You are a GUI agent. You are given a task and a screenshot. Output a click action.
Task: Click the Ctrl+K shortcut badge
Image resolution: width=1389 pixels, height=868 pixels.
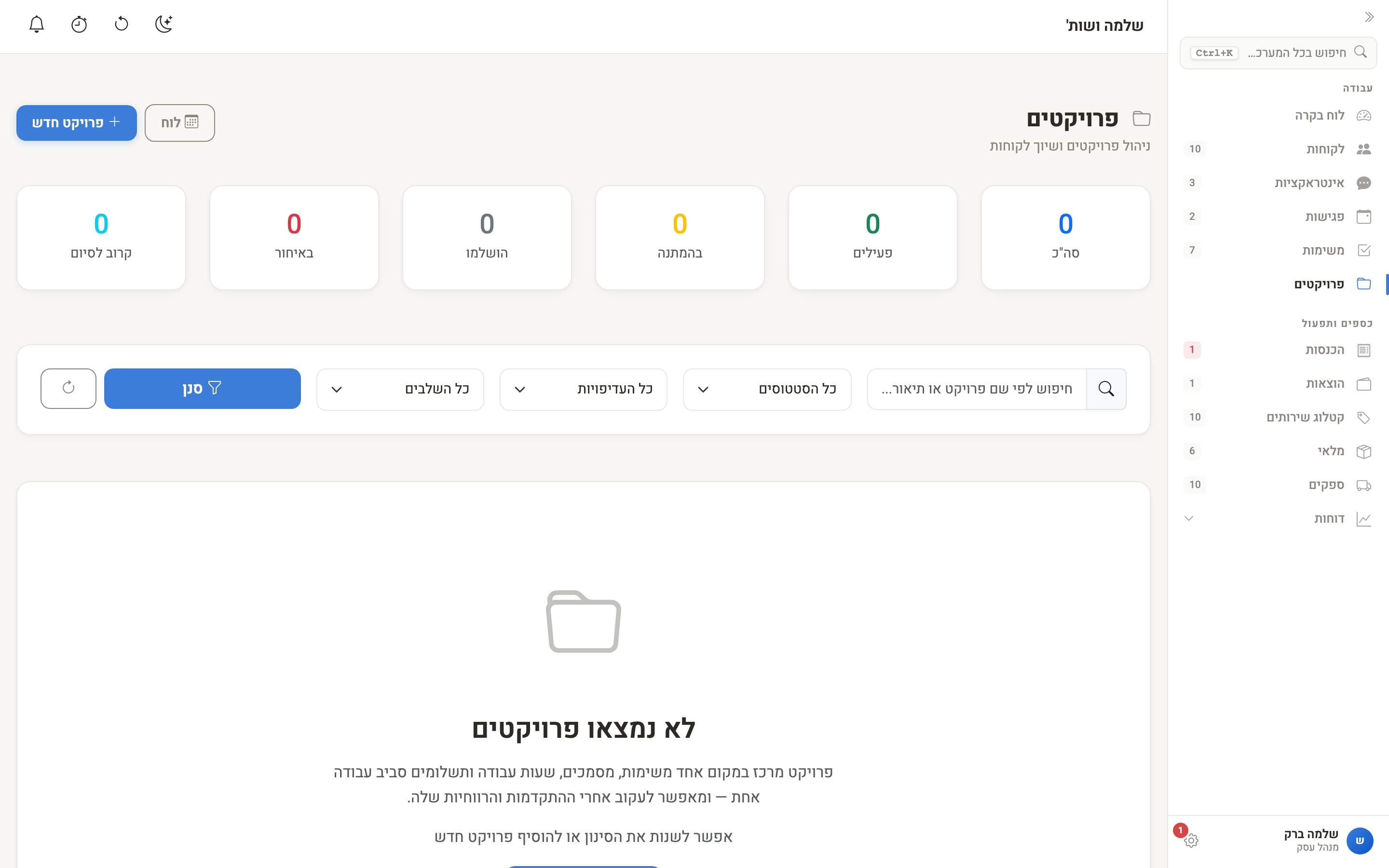coord(1214,53)
